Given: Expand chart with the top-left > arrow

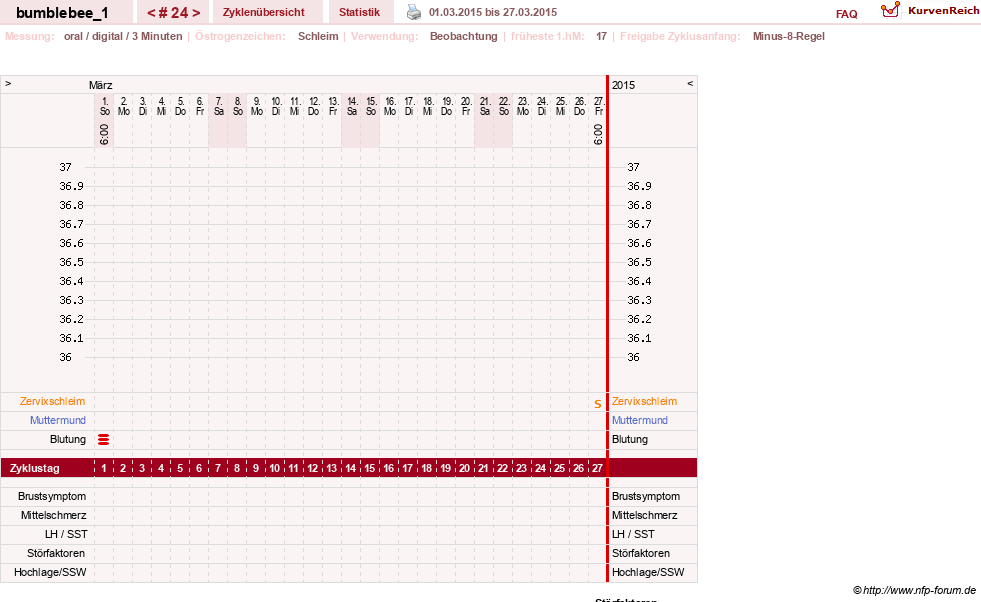Looking at the screenshot, I should tap(8, 83).
